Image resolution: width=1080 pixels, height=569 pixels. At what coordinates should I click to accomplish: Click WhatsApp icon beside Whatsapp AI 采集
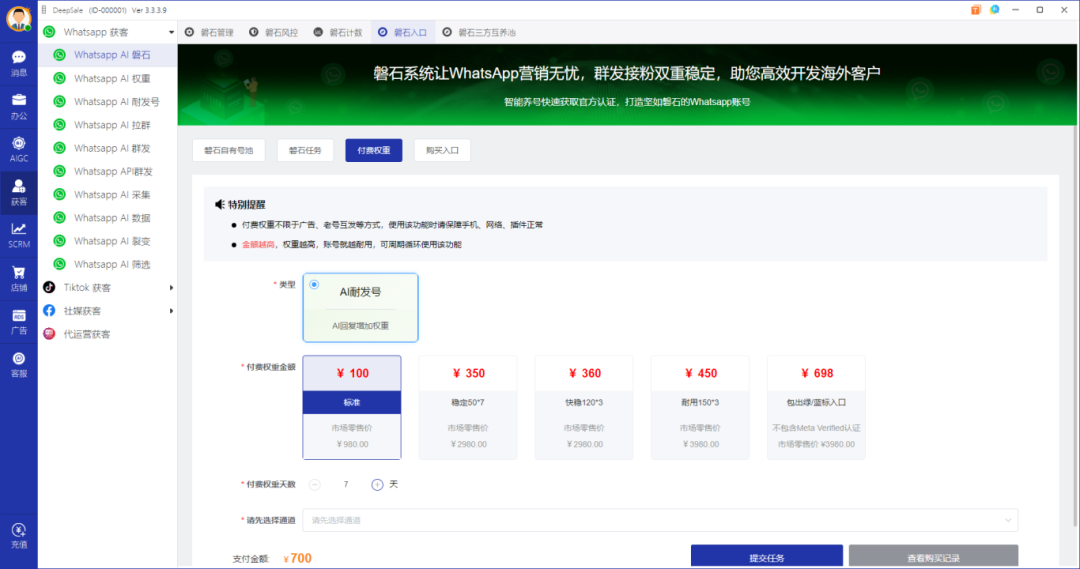tap(60, 194)
